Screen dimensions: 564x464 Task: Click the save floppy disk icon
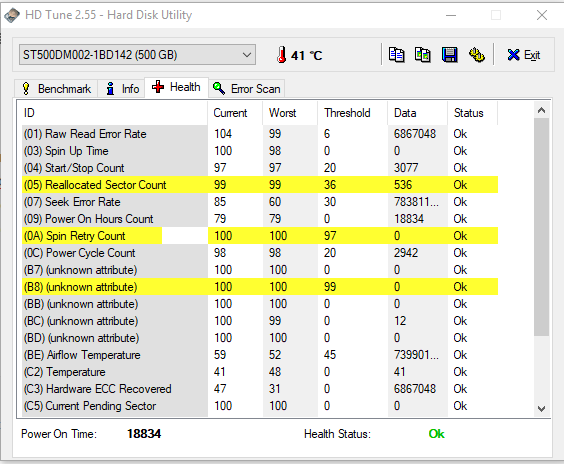pos(450,55)
